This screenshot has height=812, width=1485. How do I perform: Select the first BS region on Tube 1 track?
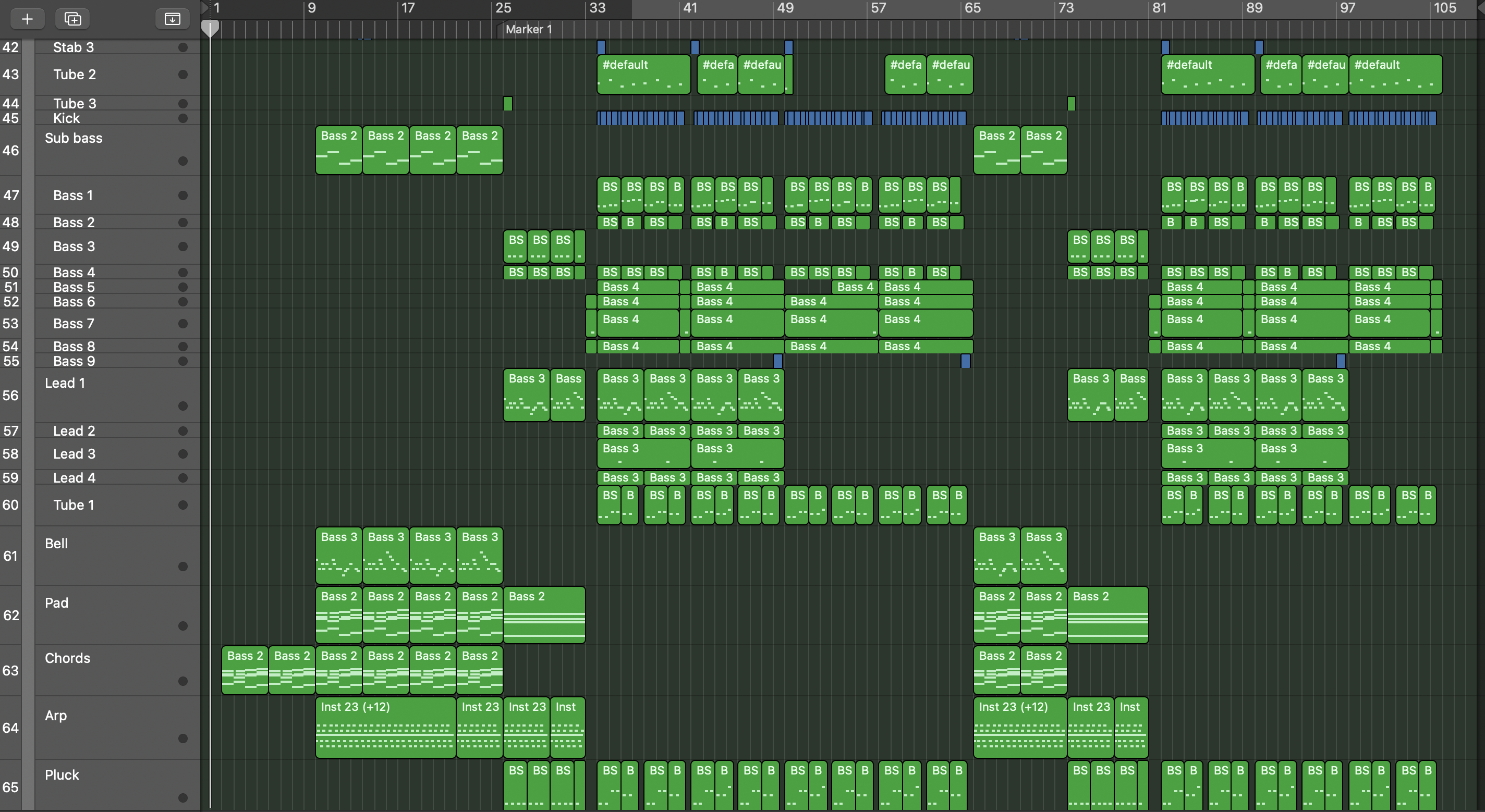pyautogui.click(x=609, y=505)
